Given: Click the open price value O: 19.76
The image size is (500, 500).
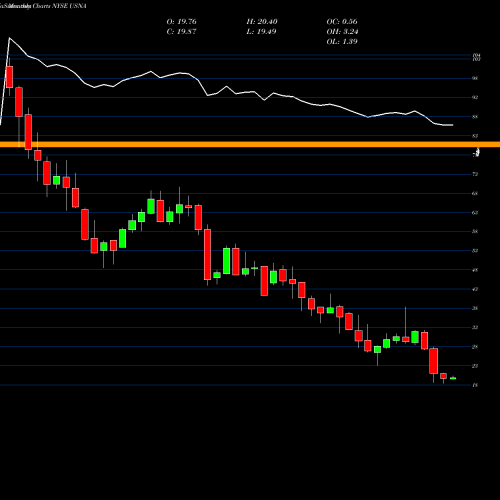Looking at the screenshot, I should click(x=181, y=22).
